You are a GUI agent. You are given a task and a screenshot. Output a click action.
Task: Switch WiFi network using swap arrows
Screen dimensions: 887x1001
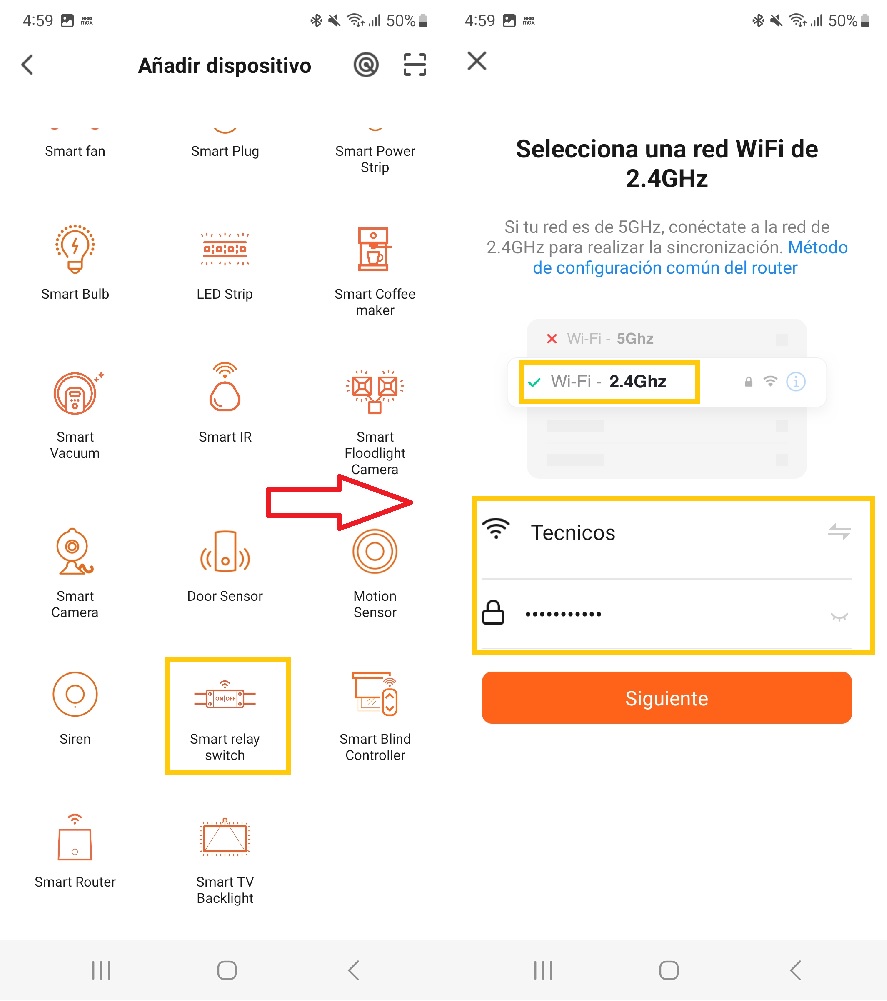pyautogui.click(x=839, y=532)
